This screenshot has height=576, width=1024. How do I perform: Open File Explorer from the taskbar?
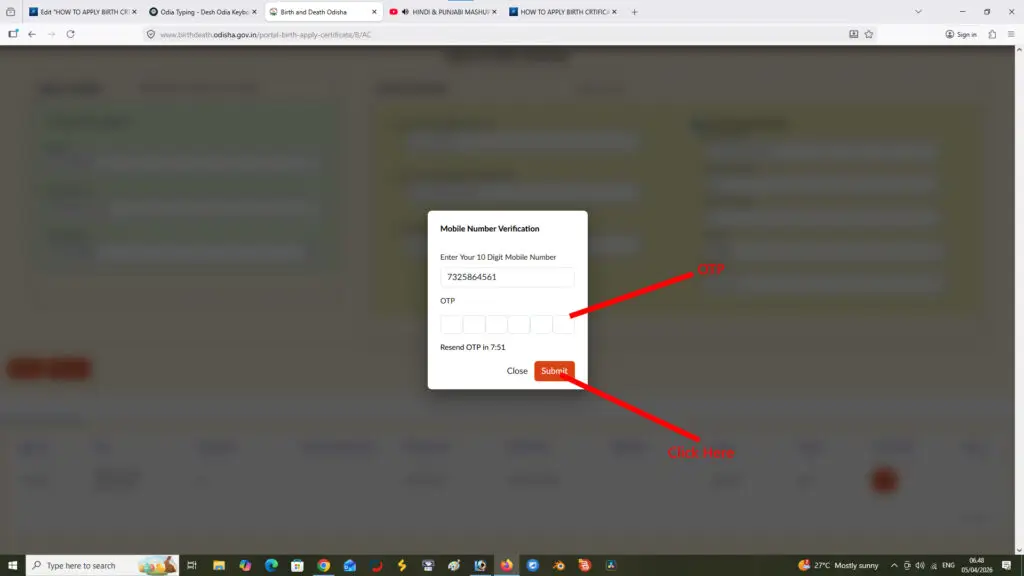point(219,565)
